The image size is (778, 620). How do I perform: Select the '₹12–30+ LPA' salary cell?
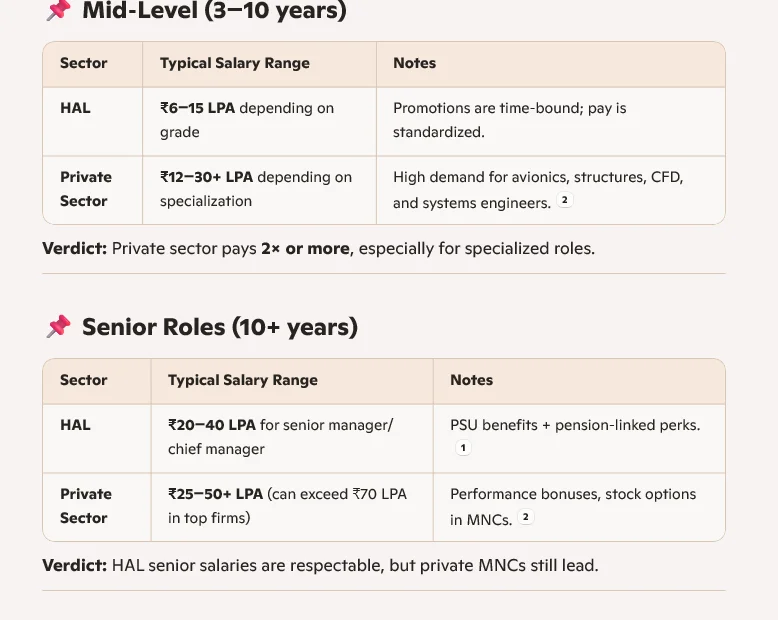(256, 189)
